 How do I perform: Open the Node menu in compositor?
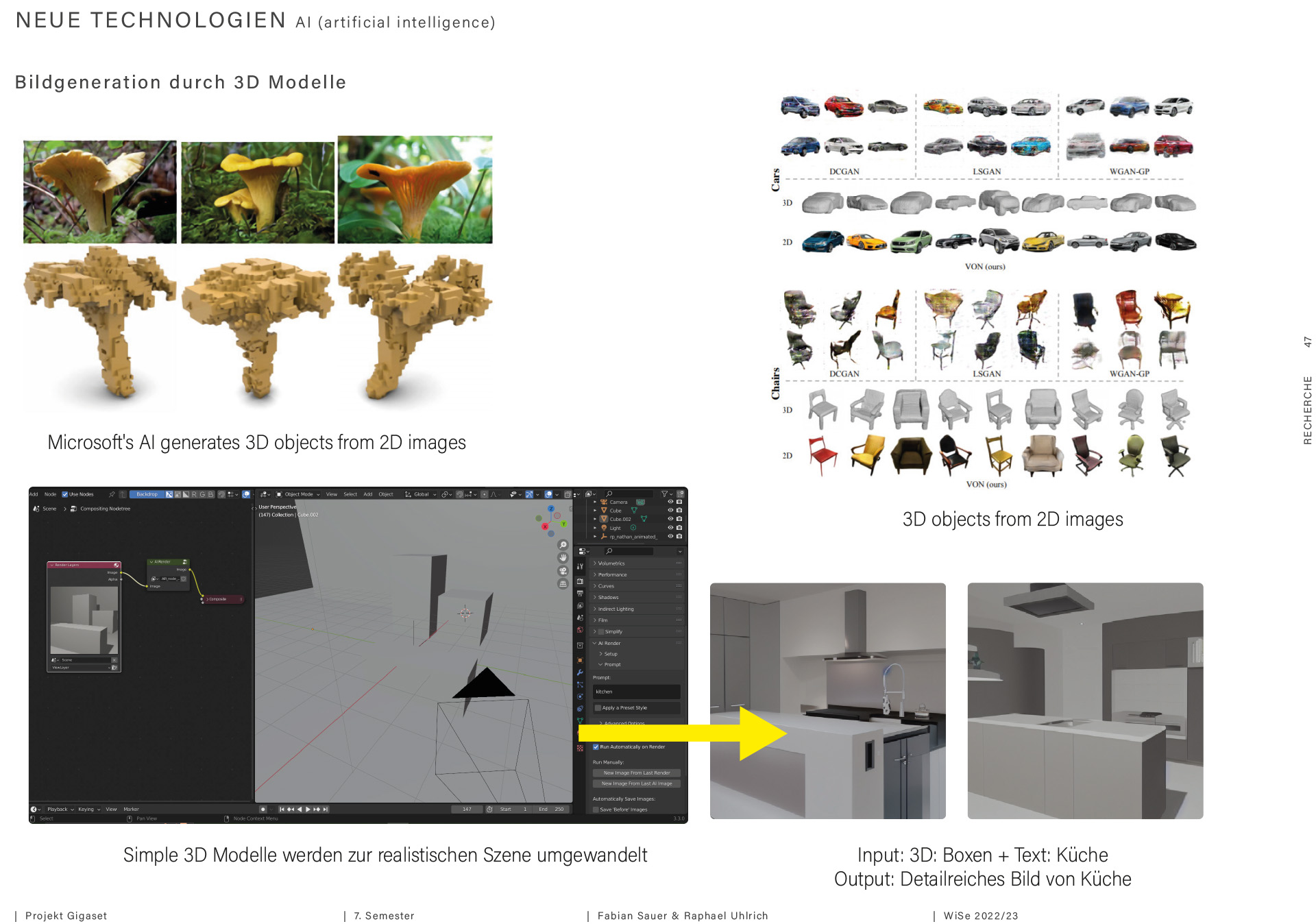tap(50, 494)
